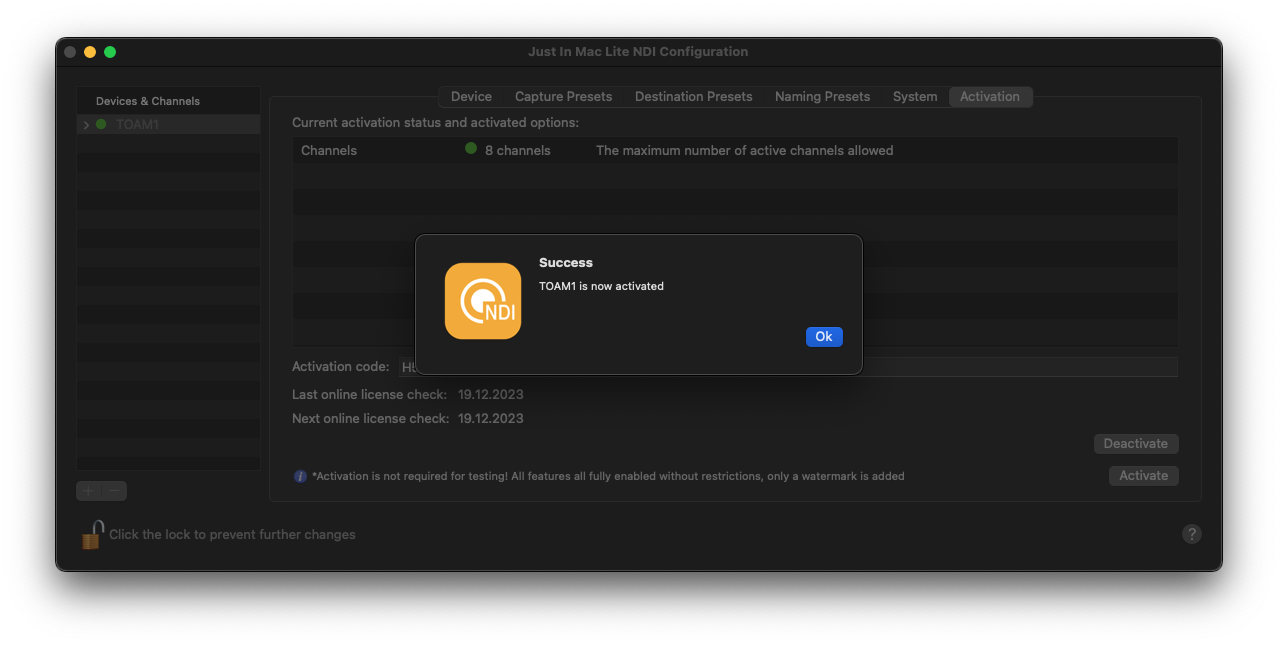
Task: Go to the System tab
Action: click(915, 97)
